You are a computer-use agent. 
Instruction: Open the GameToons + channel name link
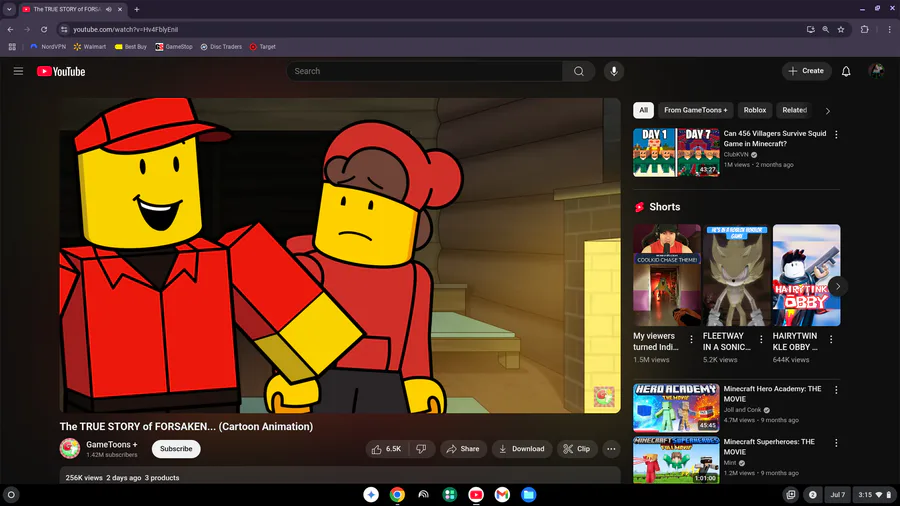[111, 444]
